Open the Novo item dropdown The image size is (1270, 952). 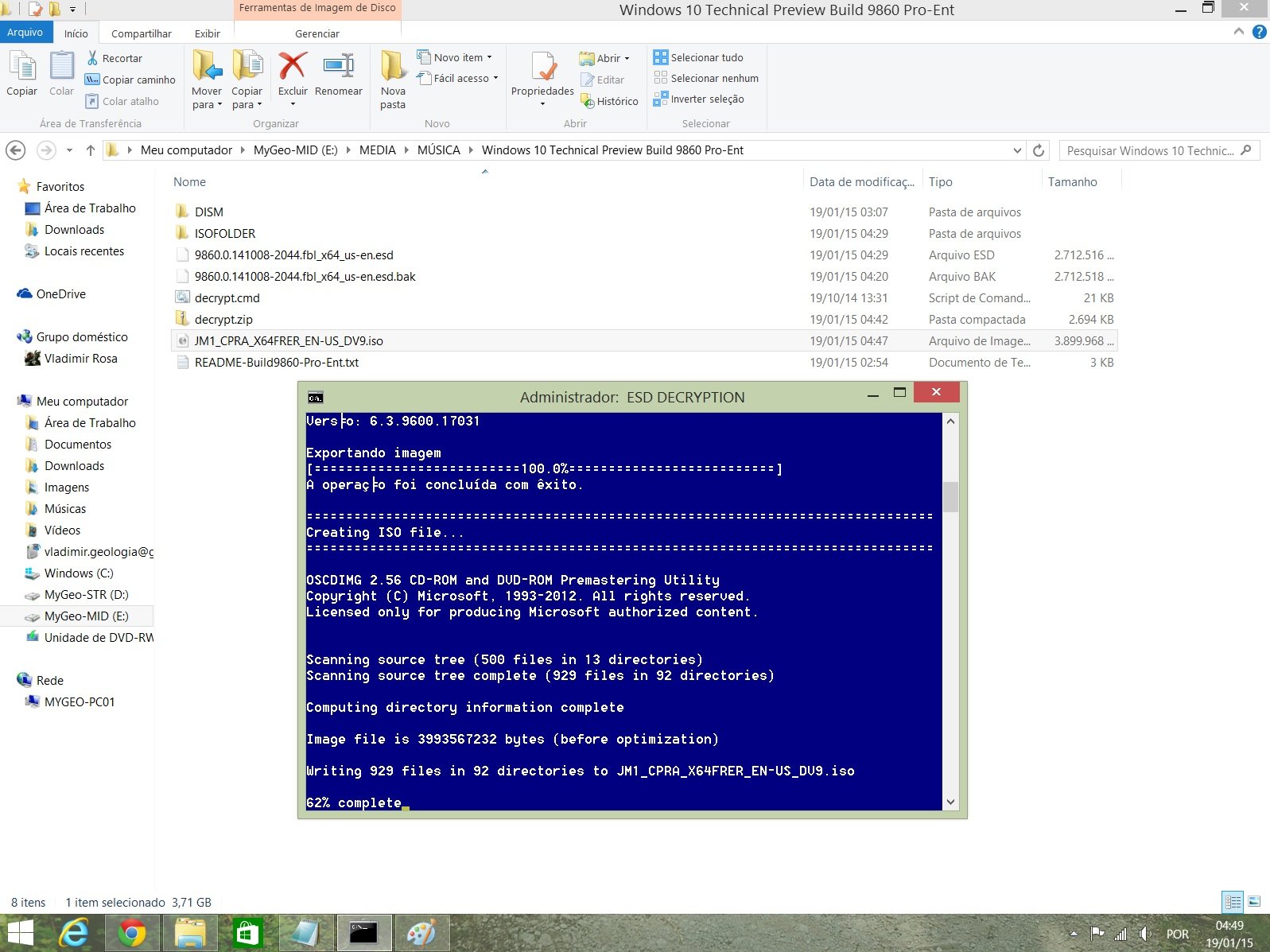(x=489, y=57)
